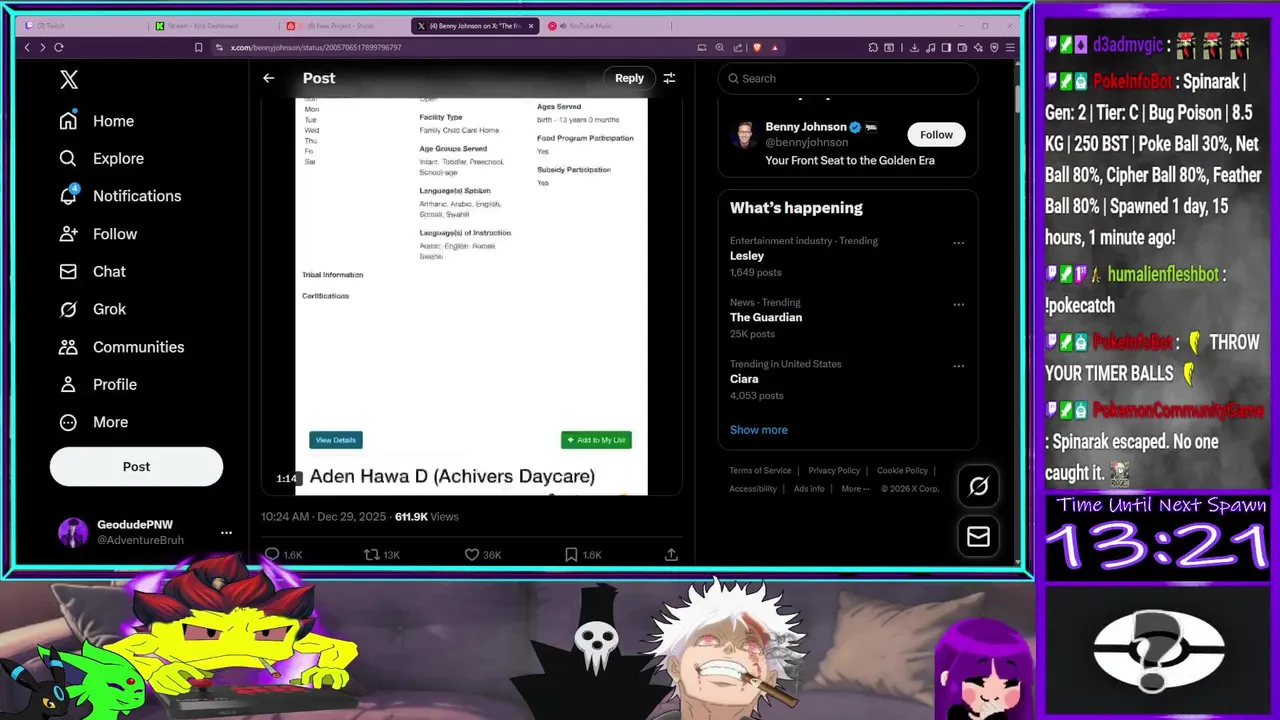Open the browser extensions puzzle icon
This screenshot has width=1280, height=720.
873,47
